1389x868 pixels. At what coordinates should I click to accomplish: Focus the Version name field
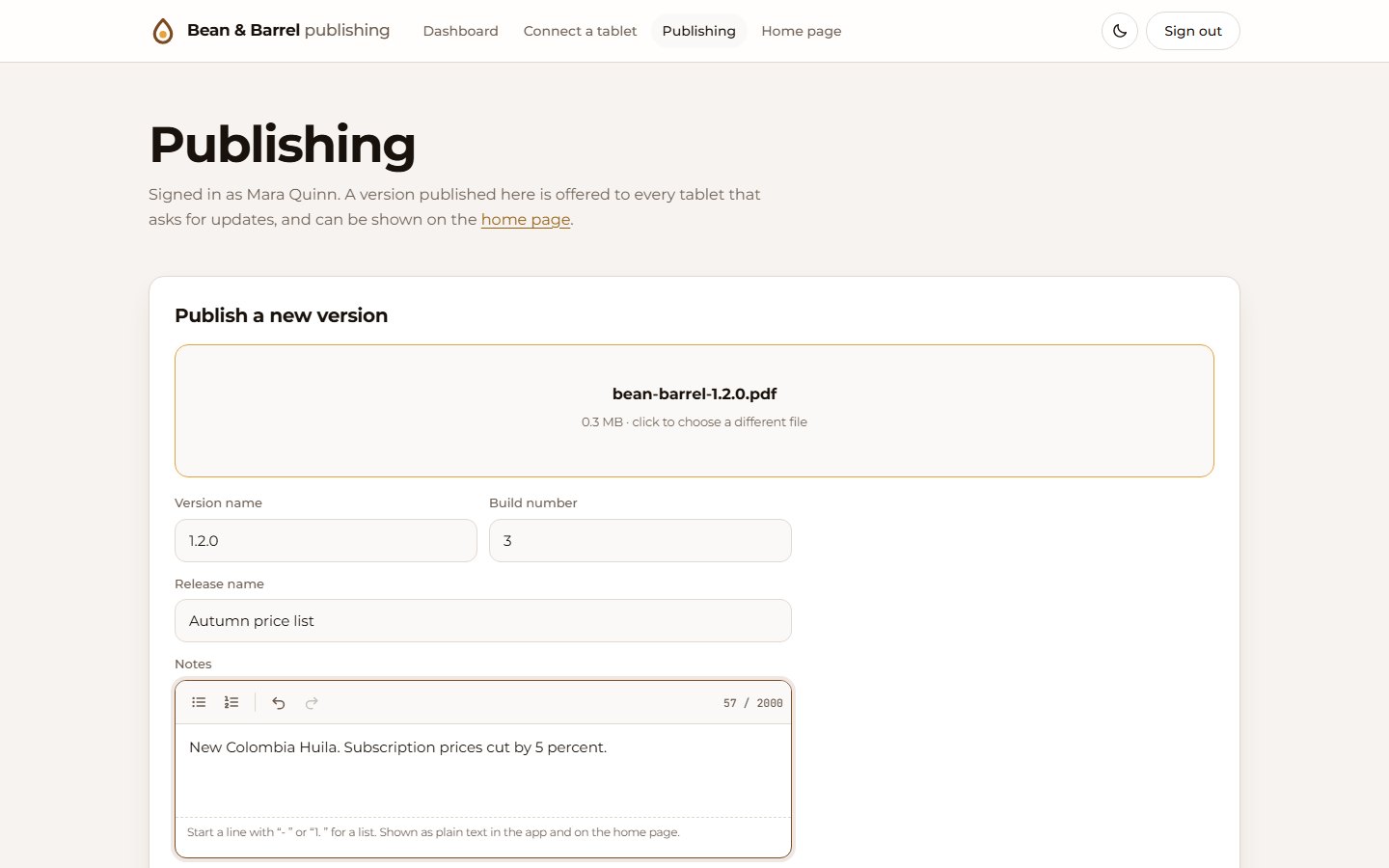point(326,541)
